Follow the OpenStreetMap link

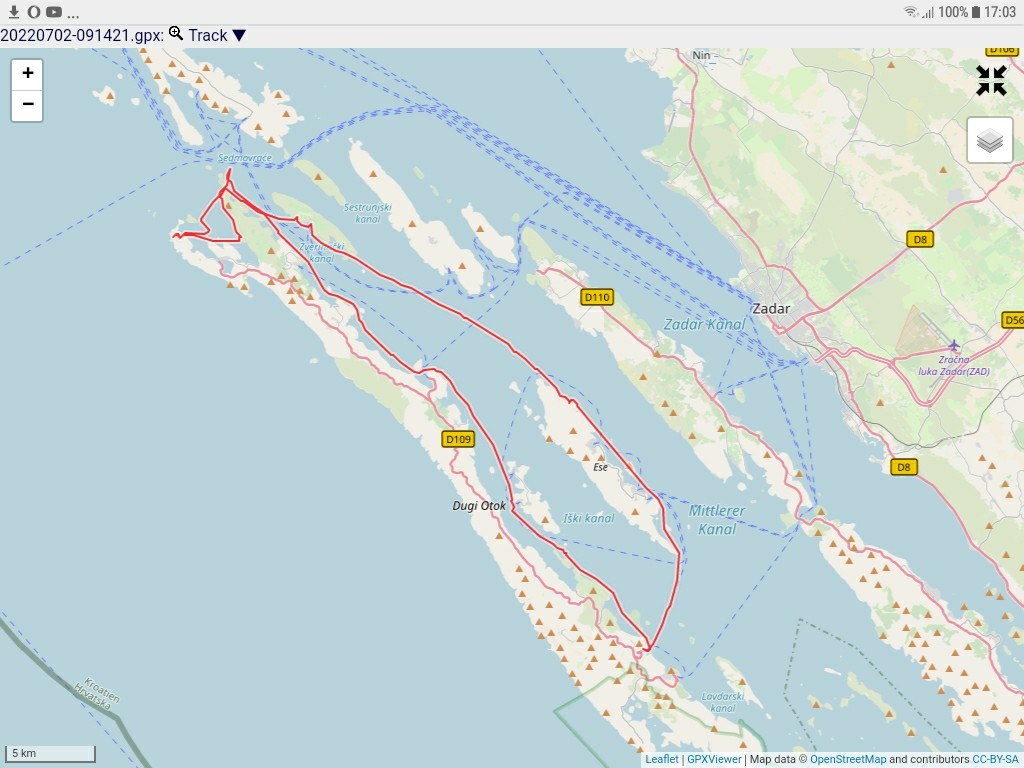pyautogui.click(x=847, y=759)
